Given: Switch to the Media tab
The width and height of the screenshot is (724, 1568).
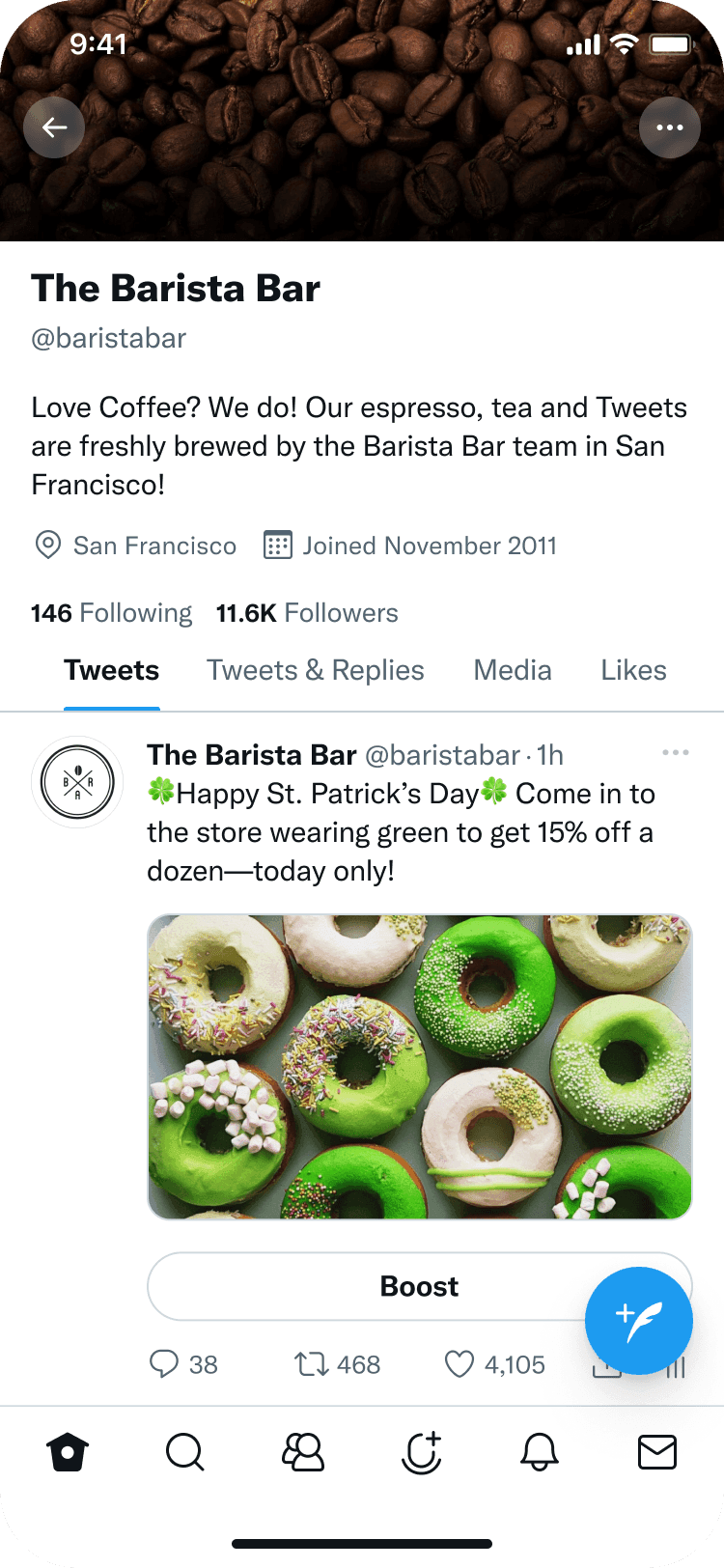Looking at the screenshot, I should 513,670.
